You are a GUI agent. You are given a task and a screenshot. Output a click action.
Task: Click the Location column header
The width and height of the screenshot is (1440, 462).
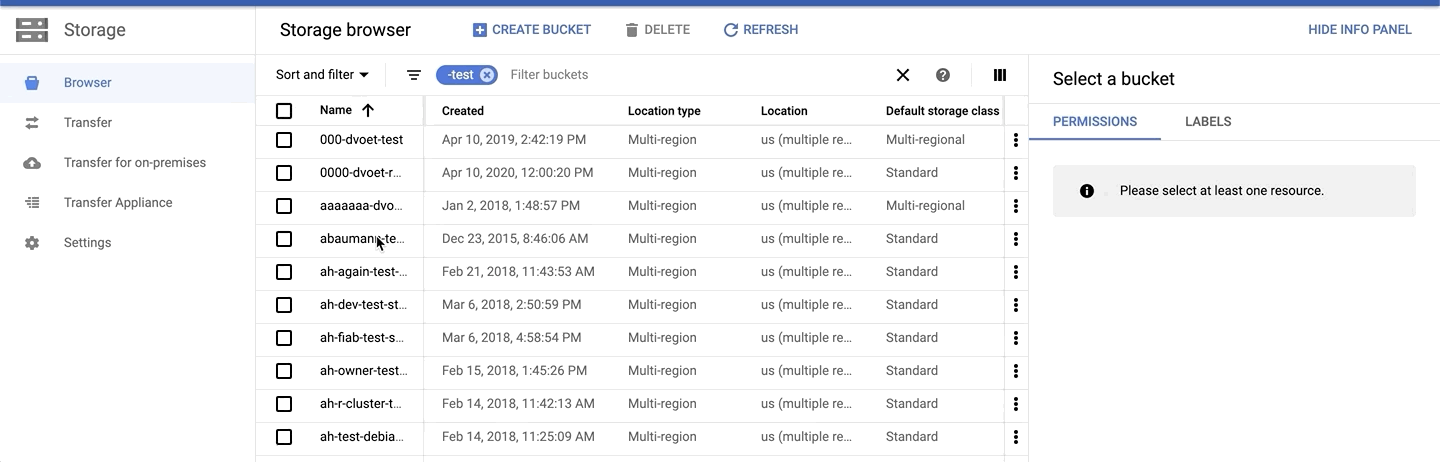click(784, 111)
